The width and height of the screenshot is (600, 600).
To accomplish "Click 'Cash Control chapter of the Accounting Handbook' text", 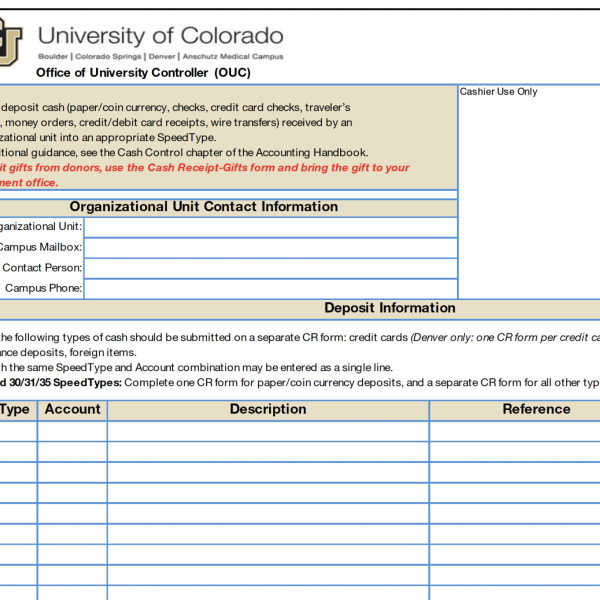I will 242,153.
